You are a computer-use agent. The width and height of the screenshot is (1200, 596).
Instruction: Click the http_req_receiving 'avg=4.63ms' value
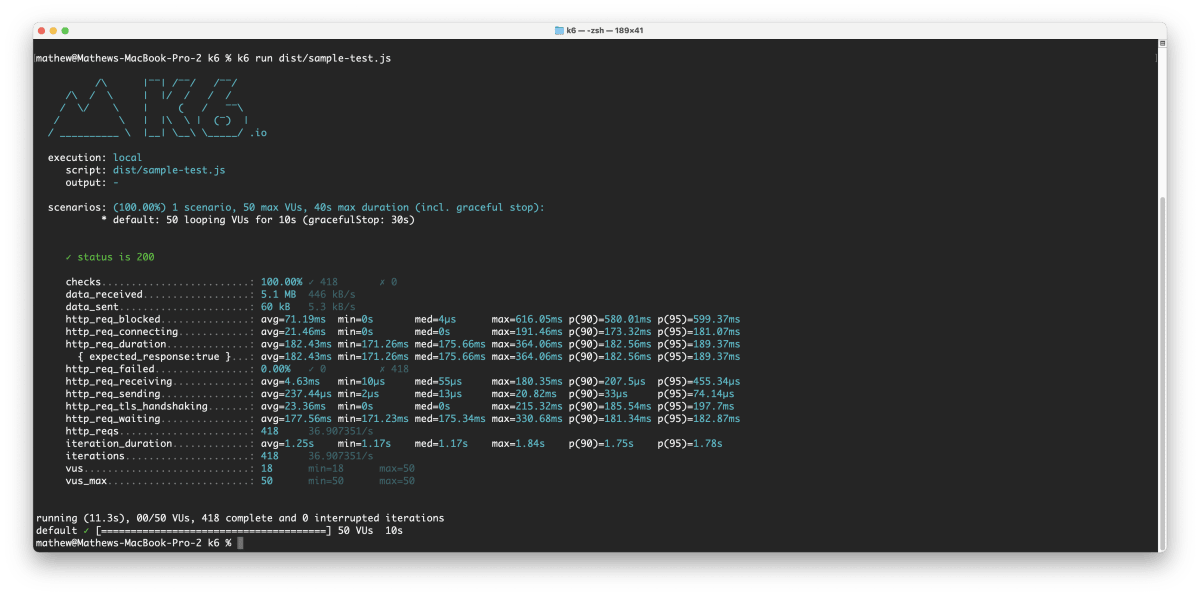point(289,381)
